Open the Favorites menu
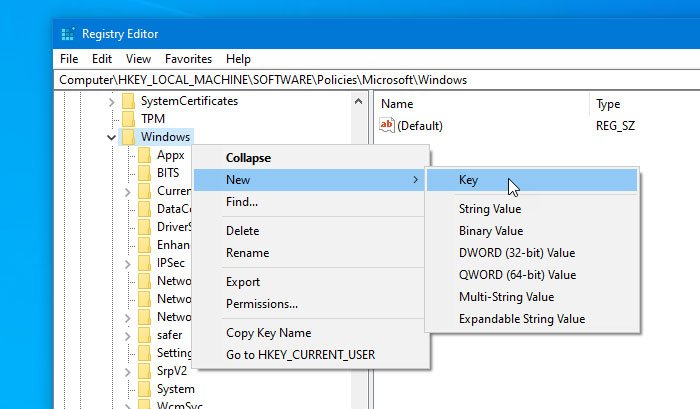The height and width of the screenshot is (409, 700). (188, 59)
